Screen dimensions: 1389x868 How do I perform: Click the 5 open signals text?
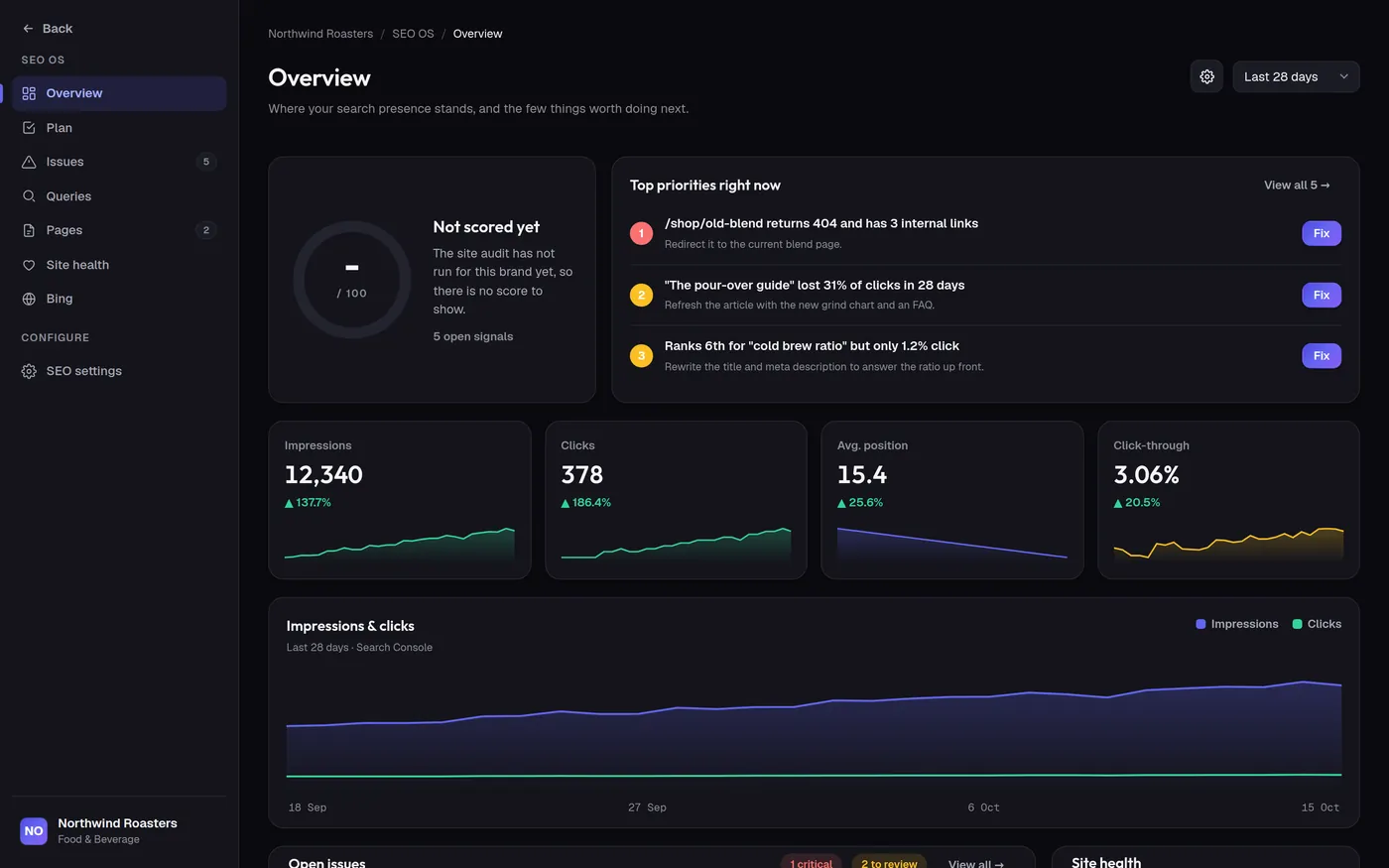click(473, 337)
